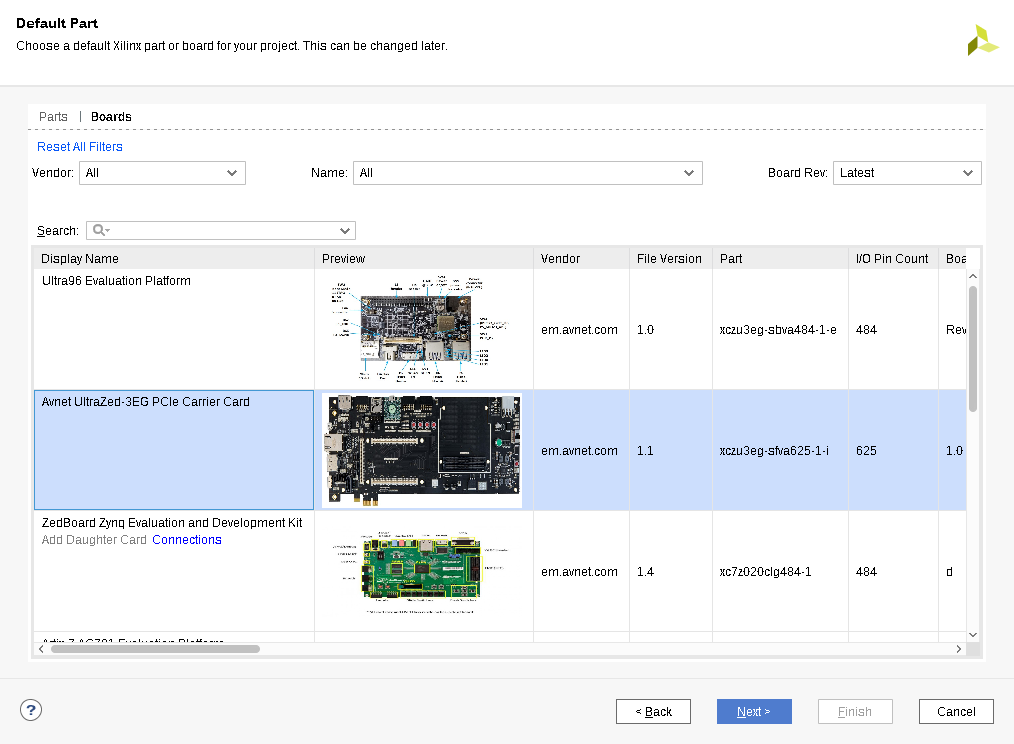The image size is (1014, 744).
Task: Click the Reset All Filters link
Action: pos(80,147)
